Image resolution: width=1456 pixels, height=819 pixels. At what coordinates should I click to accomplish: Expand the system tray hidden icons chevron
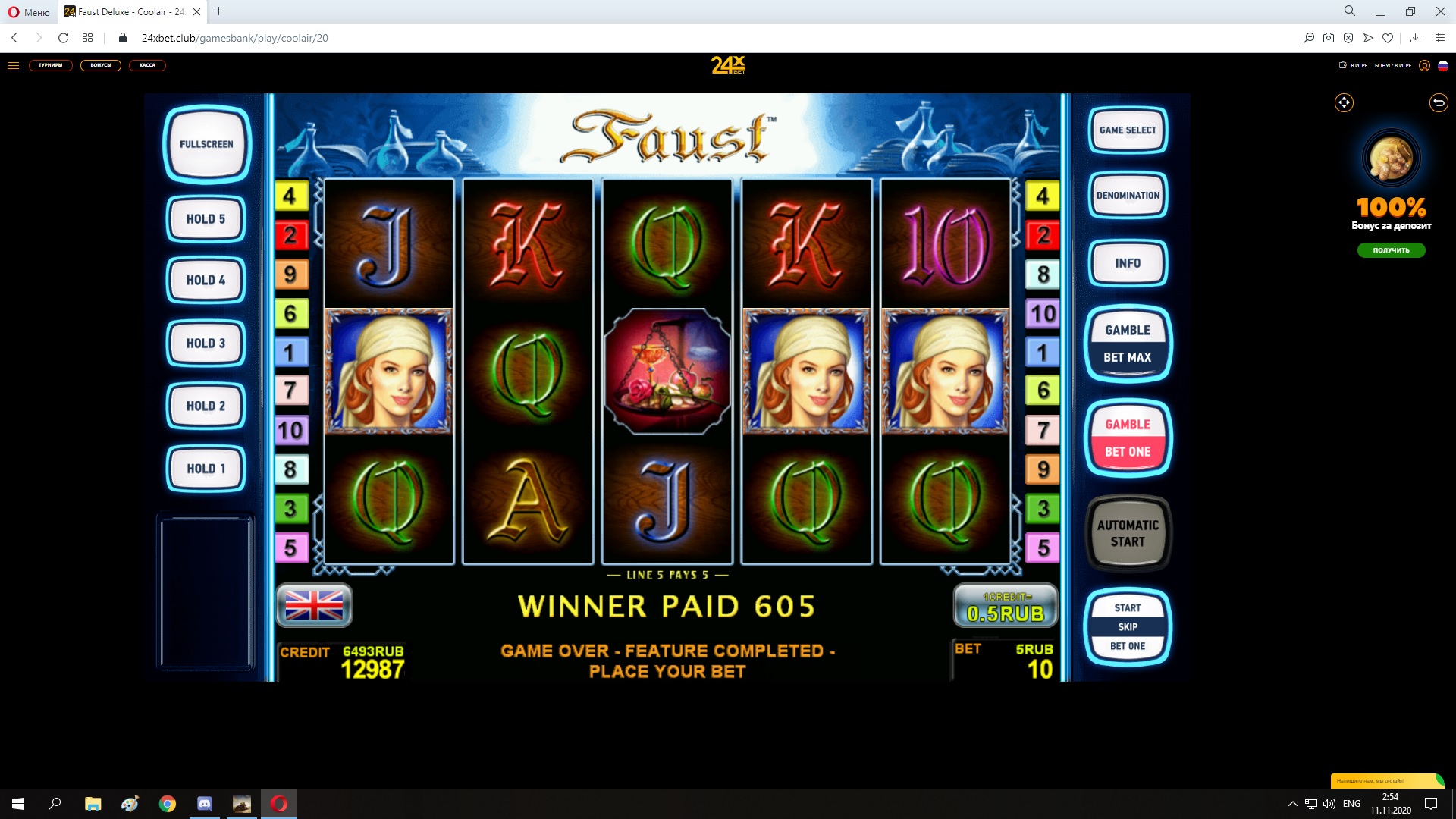[x=1292, y=804]
